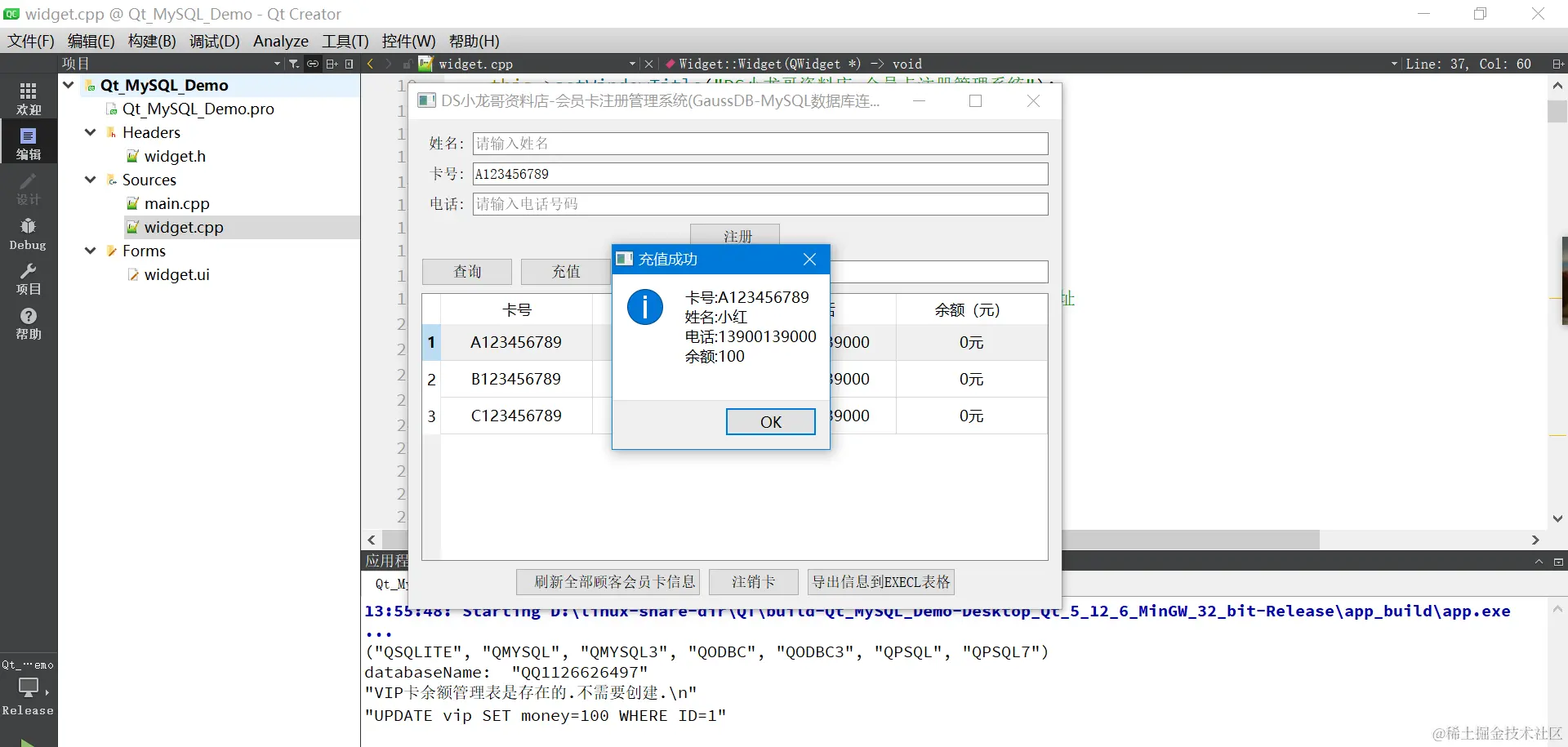
Task: Click the widget.cpp file icon in editor toolbar
Action: click(425, 64)
